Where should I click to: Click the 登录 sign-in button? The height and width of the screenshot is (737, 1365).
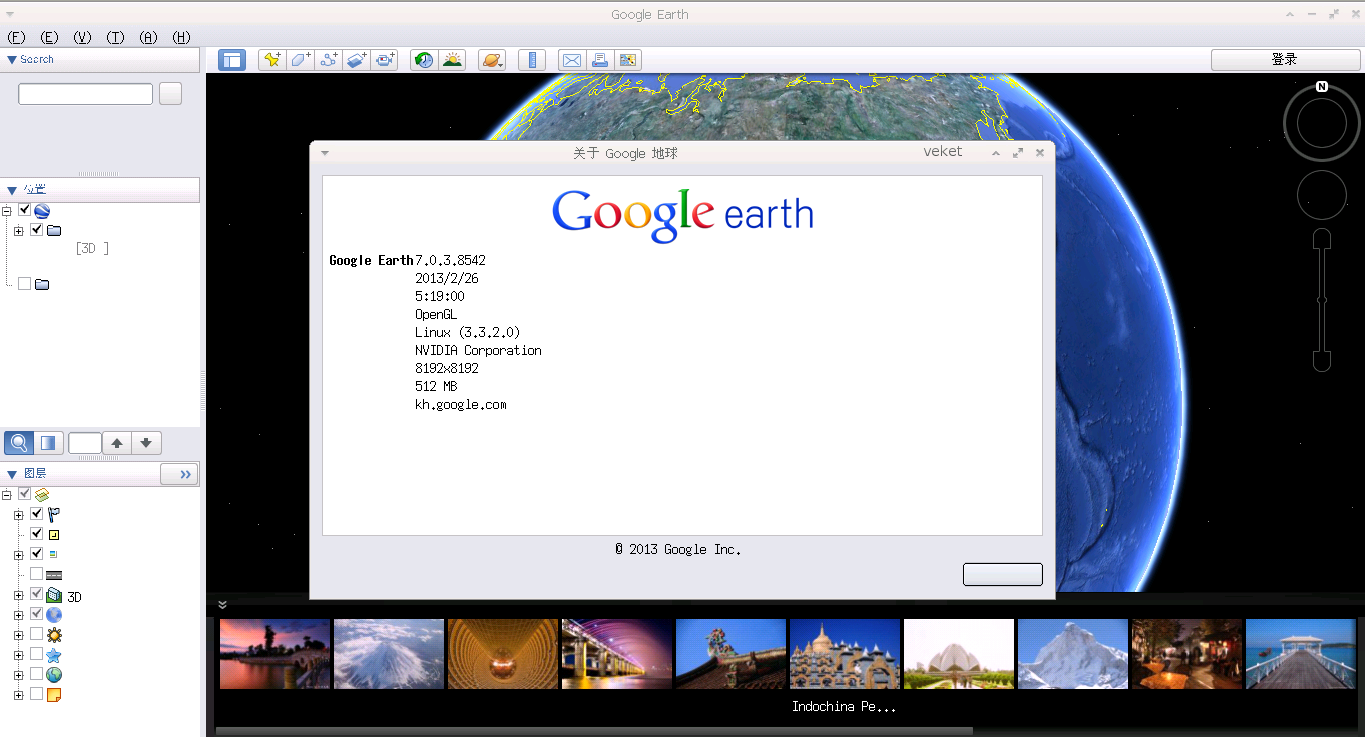(x=1285, y=60)
